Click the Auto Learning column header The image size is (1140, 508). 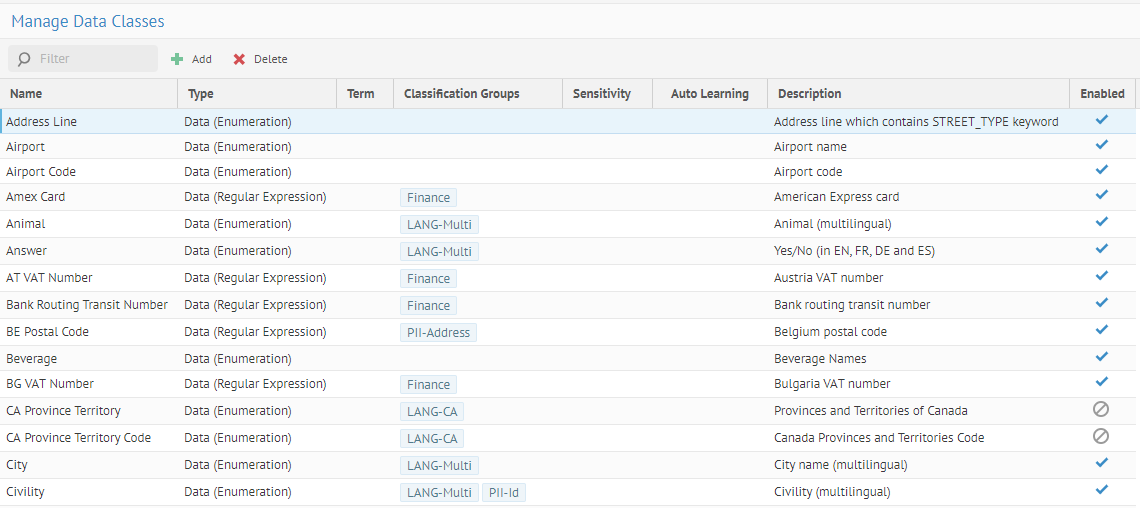[x=709, y=94]
